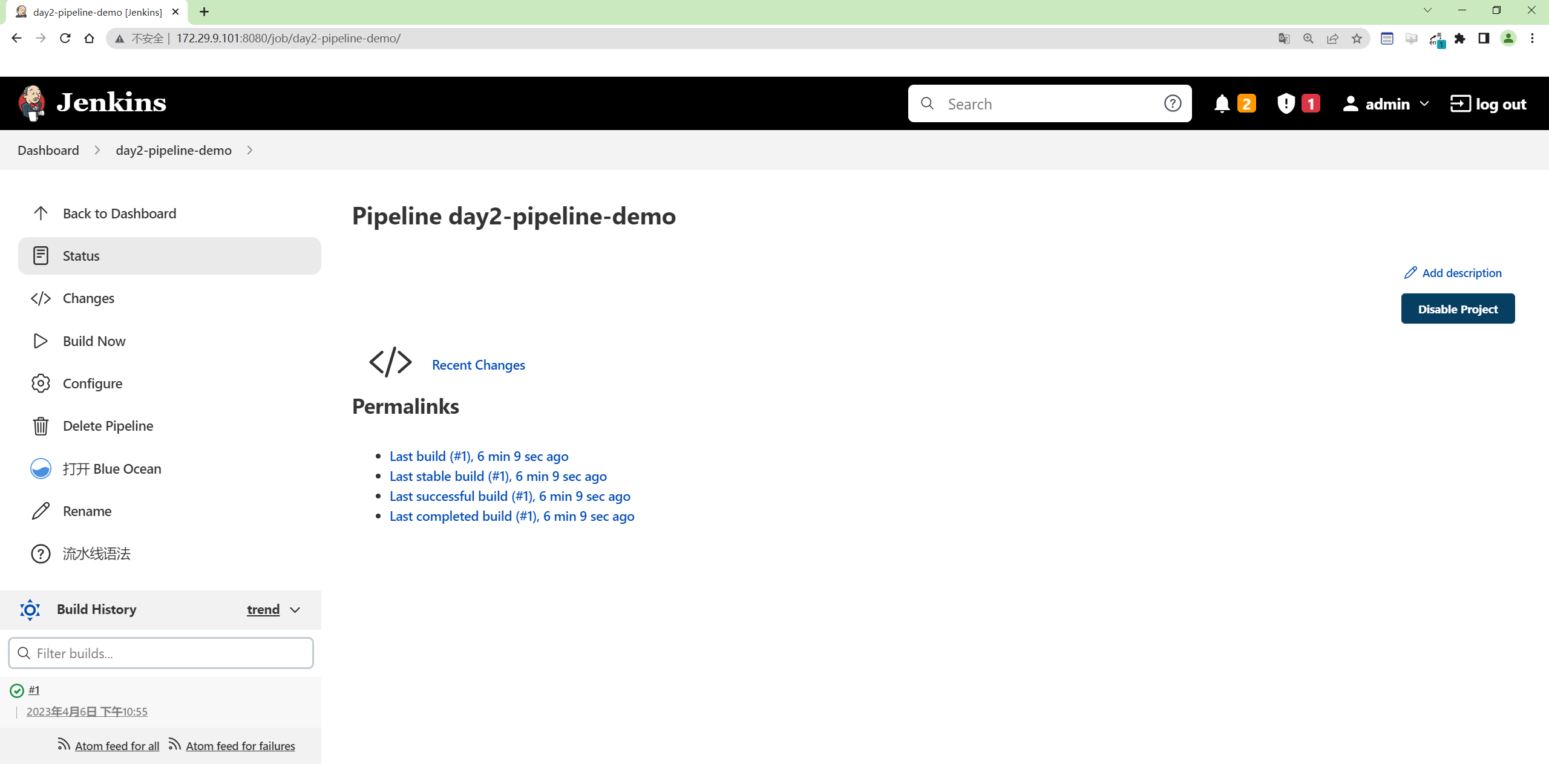Select Rename in the sidebar

click(169, 511)
